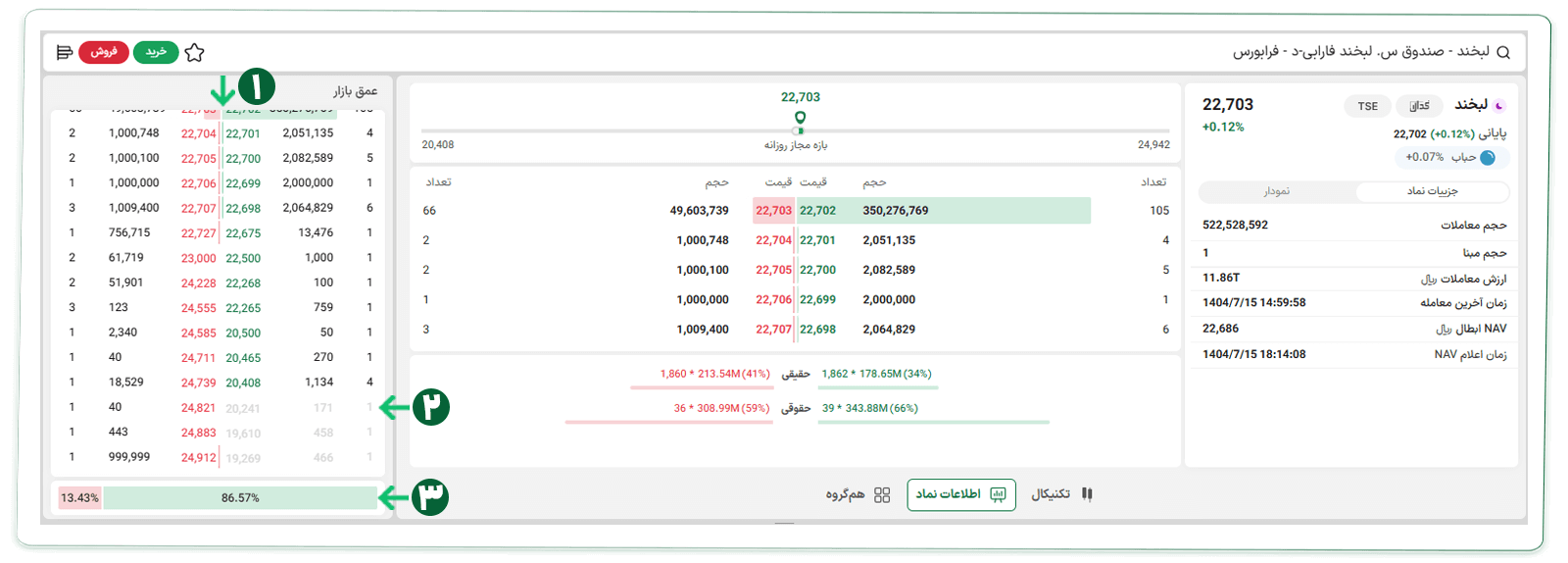This screenshot has height=563, width=1568.
Task: Click buy price 22,500 in market depth
Action: coord(243,258)
